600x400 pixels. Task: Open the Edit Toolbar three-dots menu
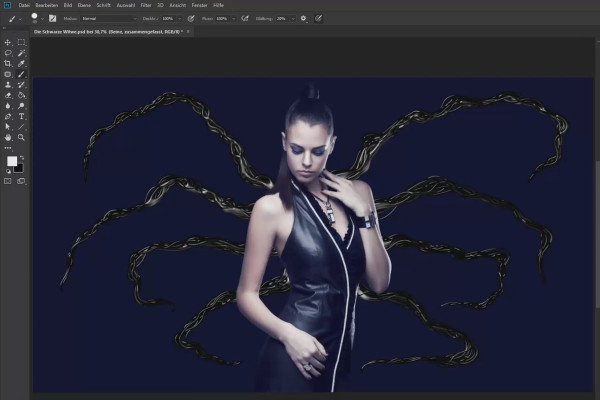tap(8, 148)
